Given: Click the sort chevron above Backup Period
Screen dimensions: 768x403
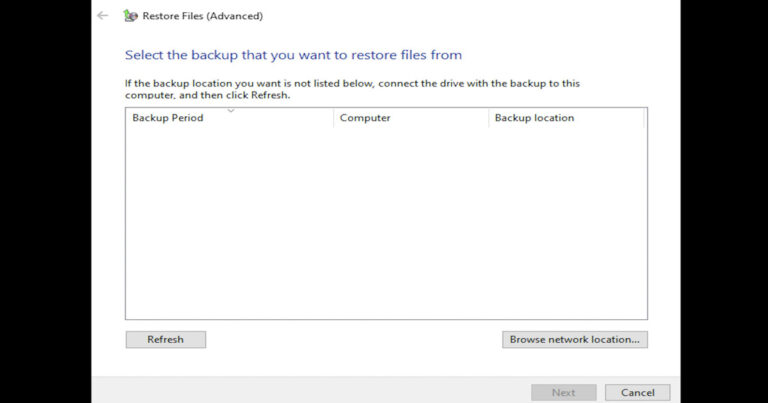Looking at the screenshot, I should 231,110.
